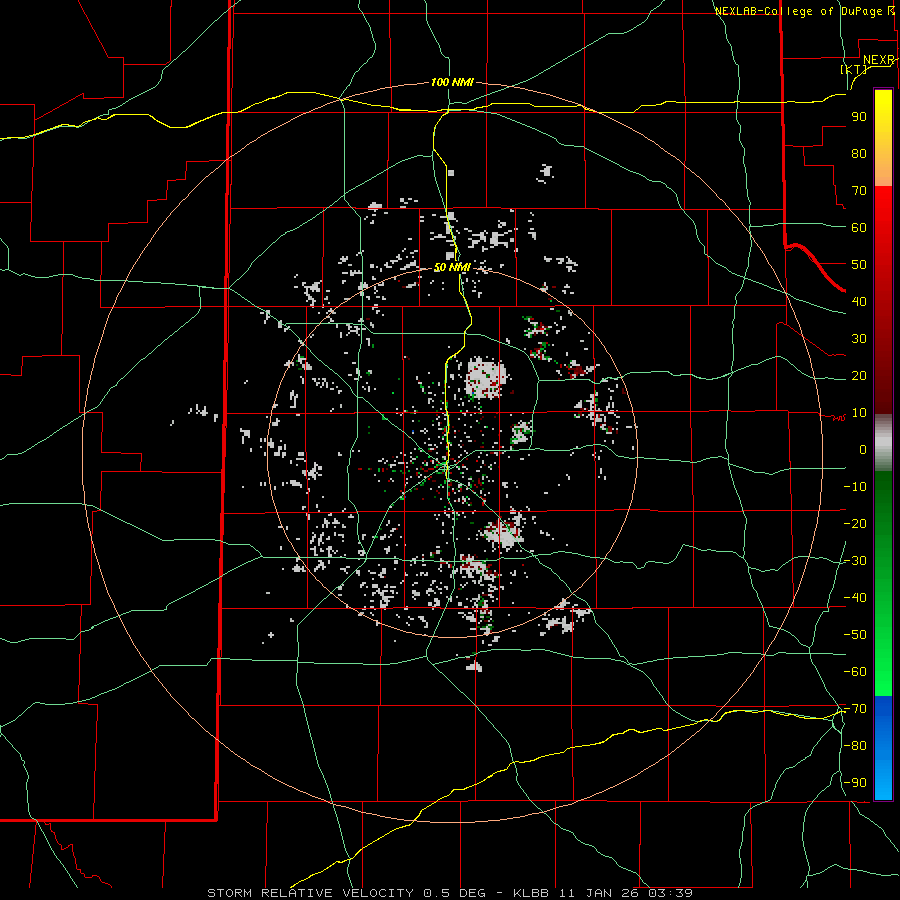Click the -40 scale value
This screenshot has width=900, height=900.
tap(855, 598)
